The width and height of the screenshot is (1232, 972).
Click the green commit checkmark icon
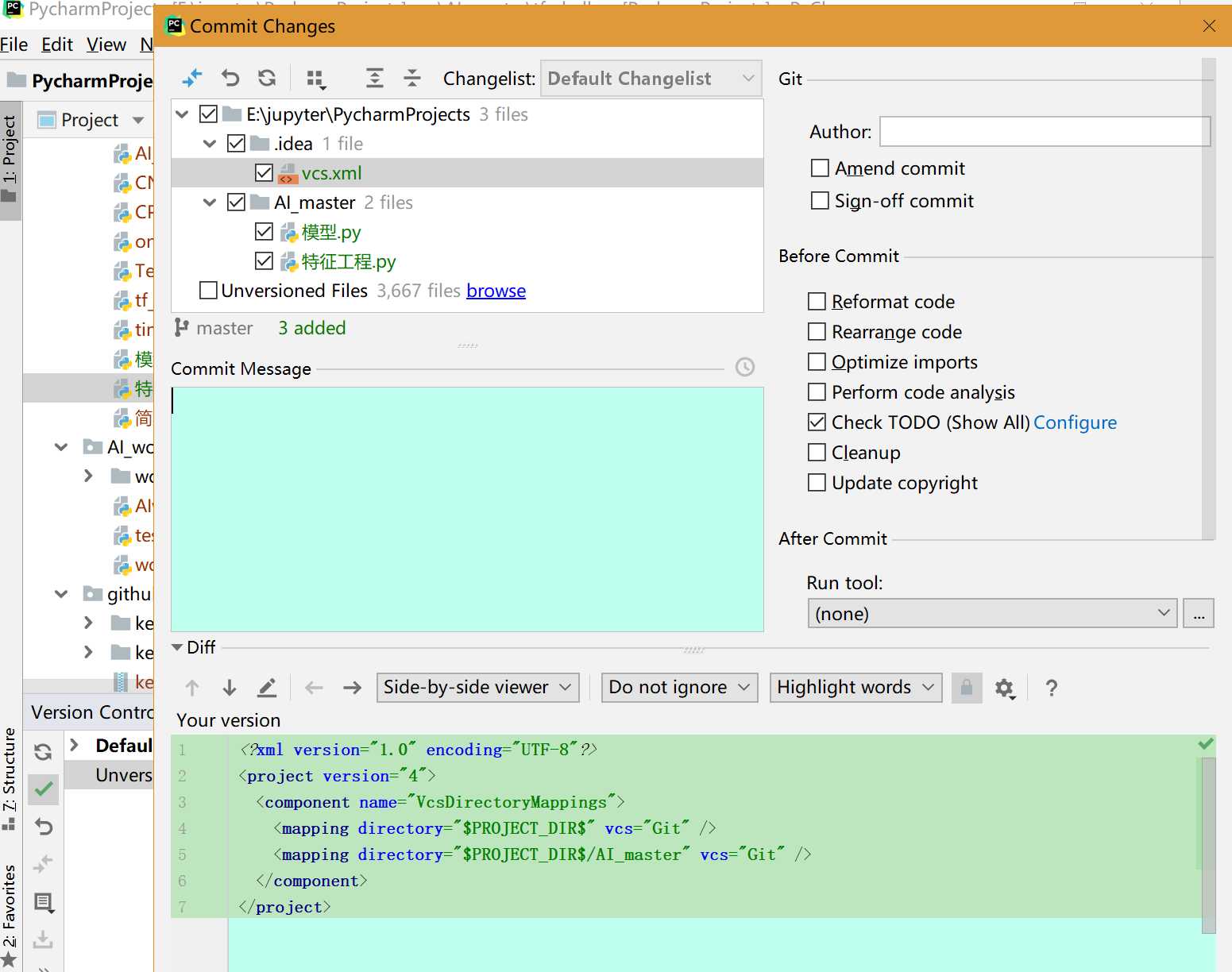pyautogui.click(x=44, y=789)
